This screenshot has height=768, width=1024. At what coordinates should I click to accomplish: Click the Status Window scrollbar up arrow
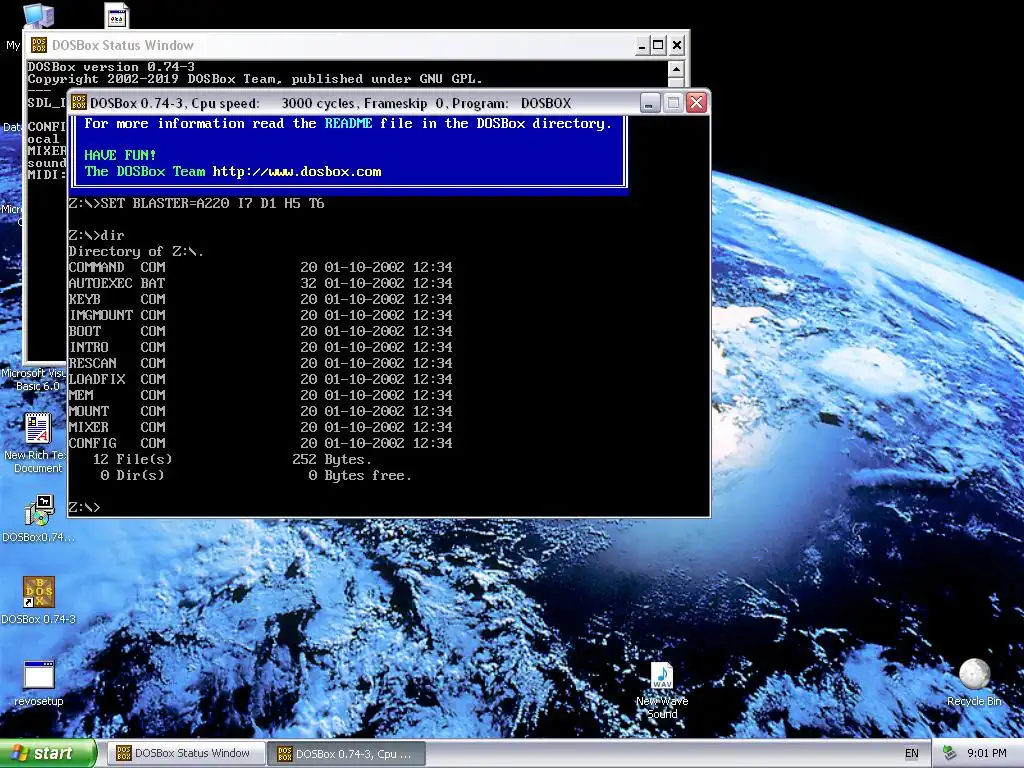(x=676, y=69)
